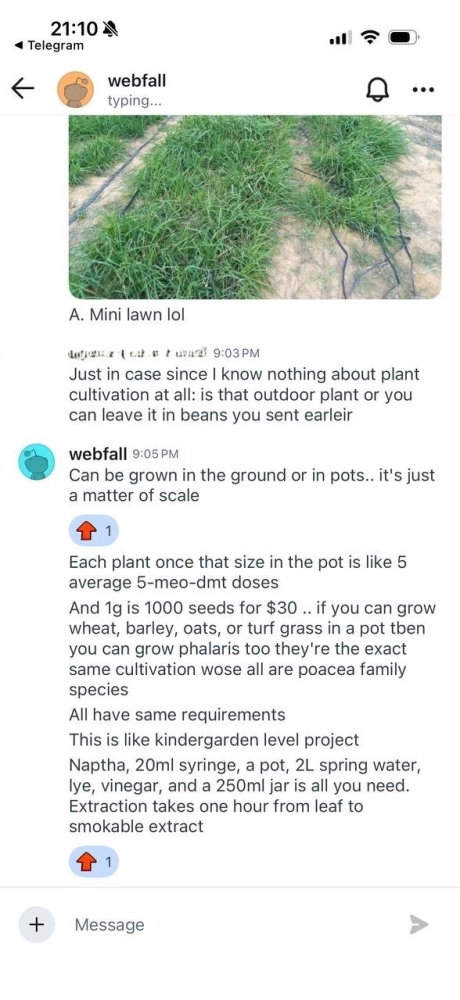Tap the plus attachment button

(x=36, y=924)
